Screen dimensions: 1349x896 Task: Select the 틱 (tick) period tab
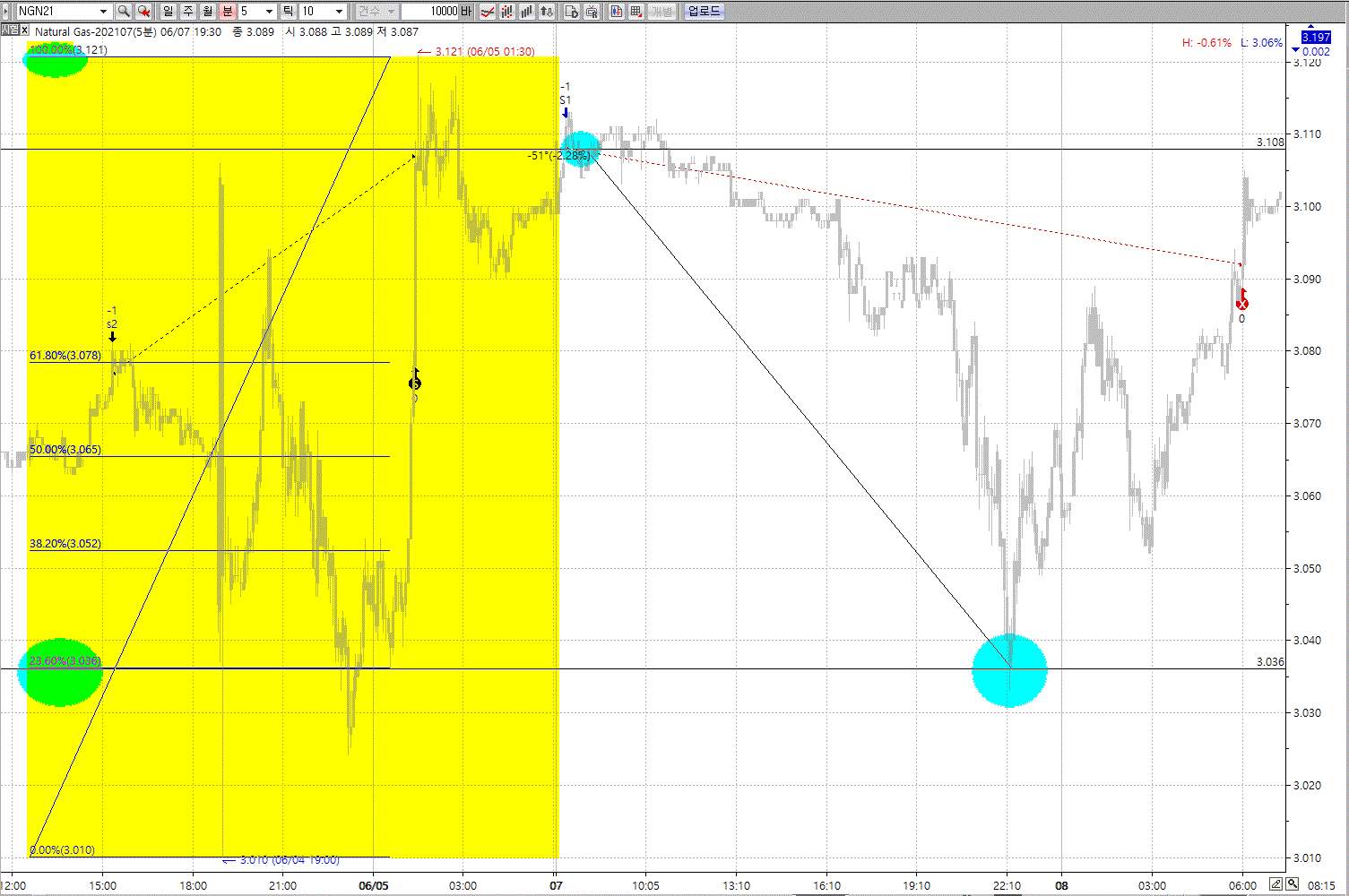coord(289,12)
